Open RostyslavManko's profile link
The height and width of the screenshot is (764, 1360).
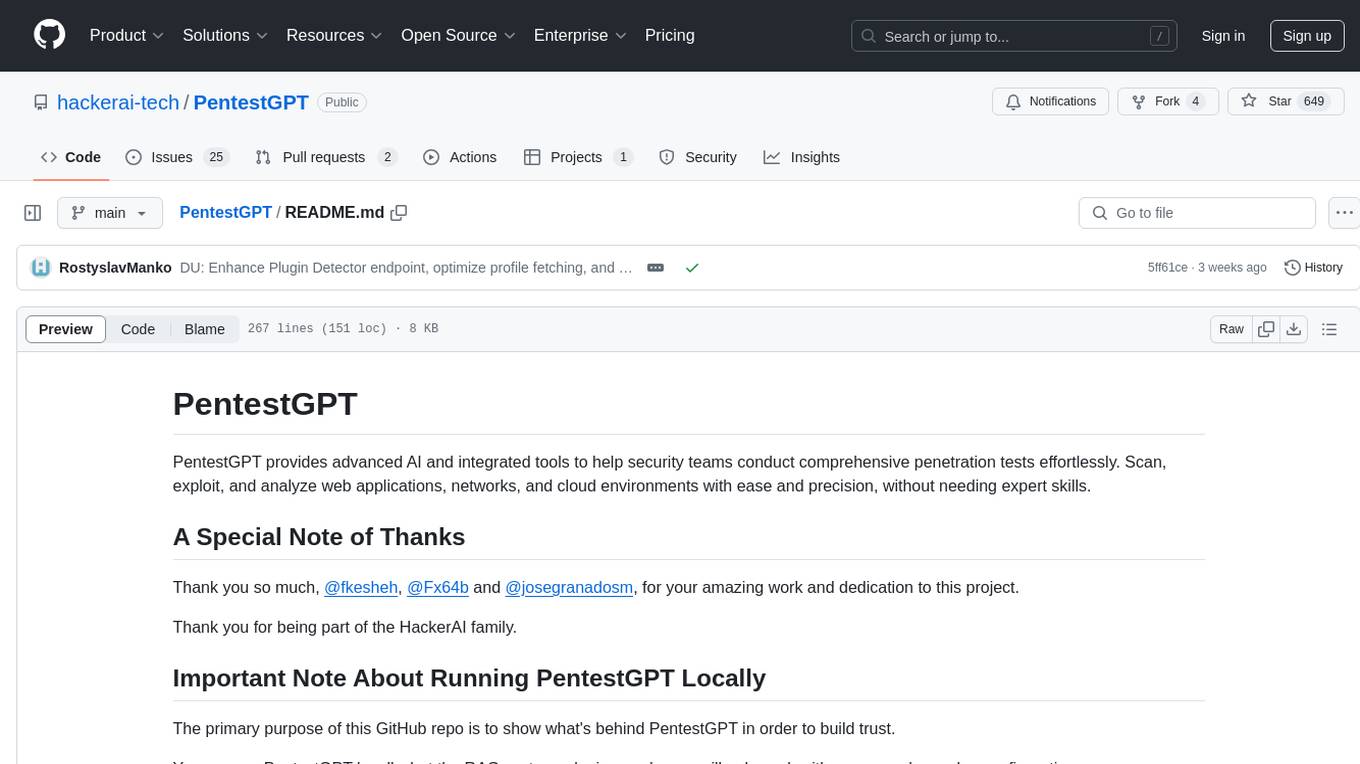[115, 267]
